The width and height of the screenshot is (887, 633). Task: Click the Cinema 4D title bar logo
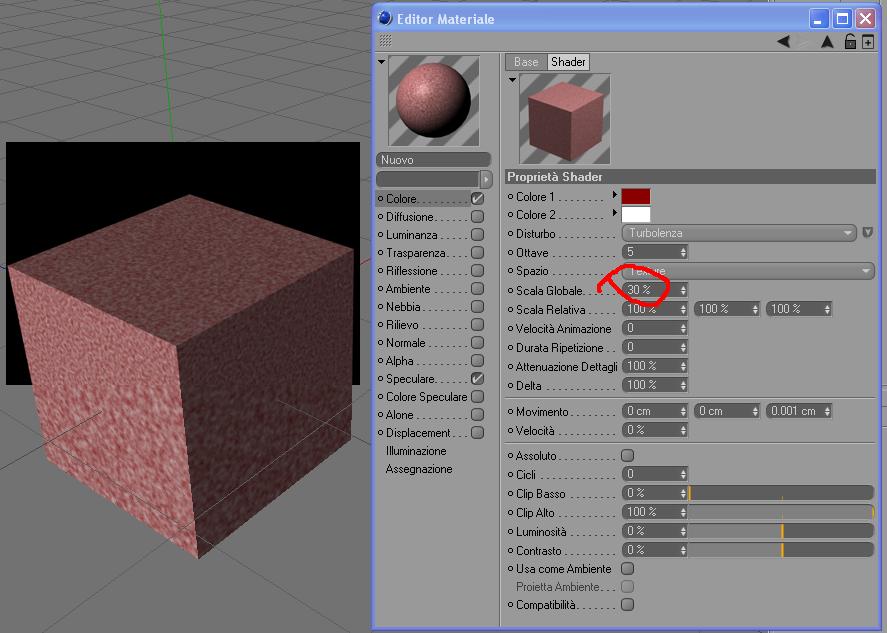point(385,18)
